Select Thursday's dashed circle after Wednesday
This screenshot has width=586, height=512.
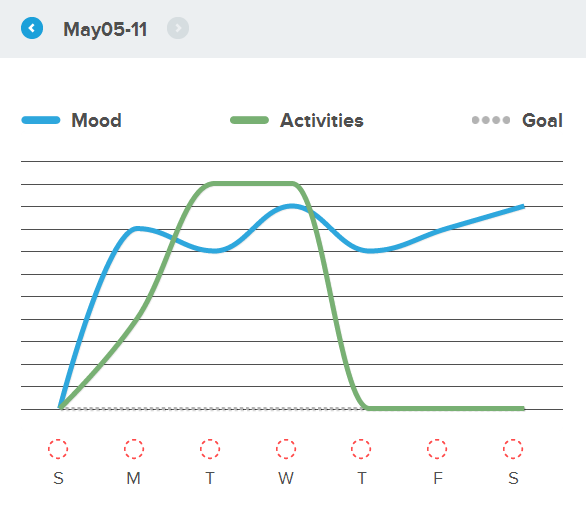(x=361, y=449)
